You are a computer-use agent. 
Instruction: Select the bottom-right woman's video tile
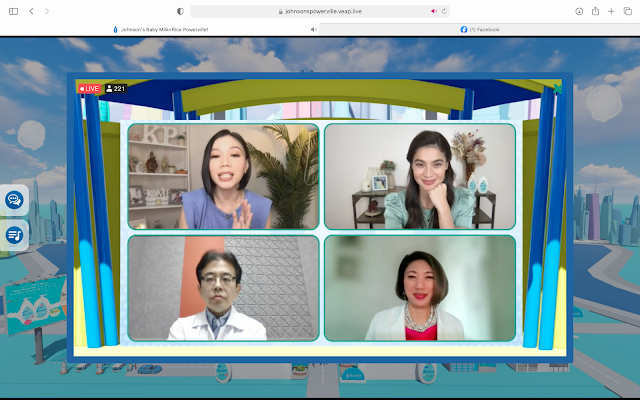[x=420, y=288]
